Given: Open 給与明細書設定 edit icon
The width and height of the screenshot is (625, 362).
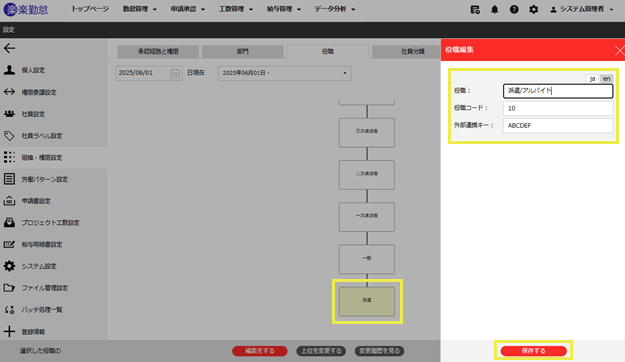Looking at the screenshot, I should click(x=9, y=244).
